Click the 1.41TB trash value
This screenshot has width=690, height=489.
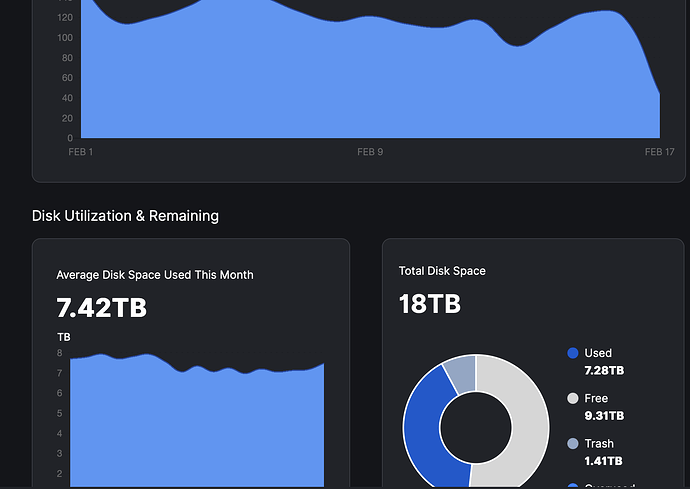[603, 461]
